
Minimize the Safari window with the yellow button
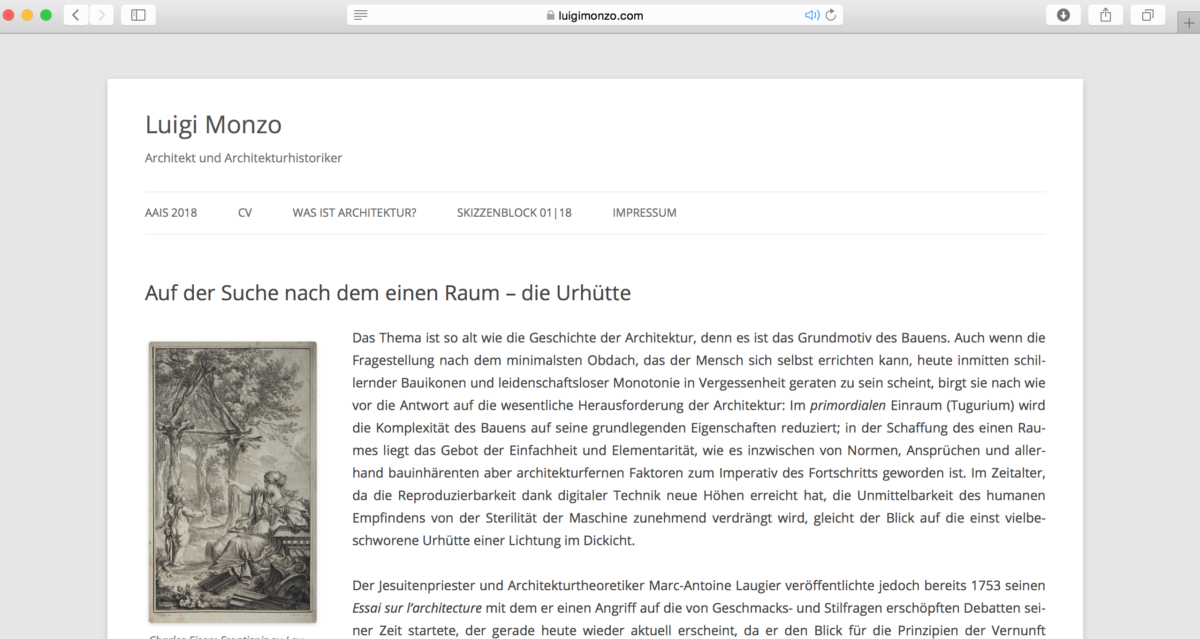click(x=27, y=15)
